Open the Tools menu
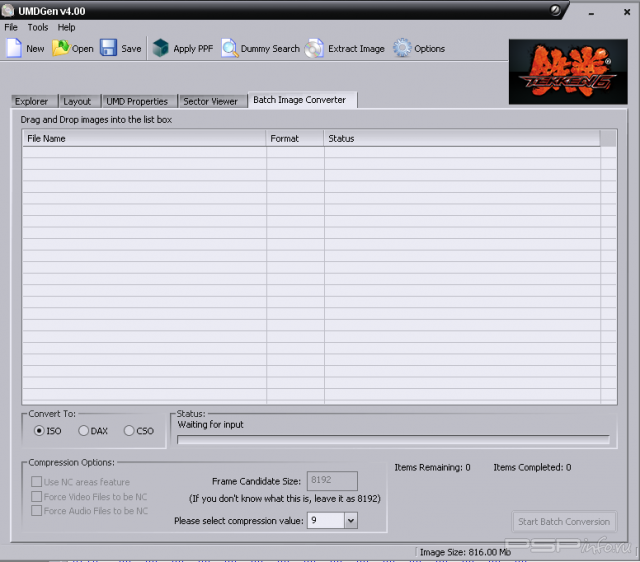The image size is (640, 562). click(38, 27)
